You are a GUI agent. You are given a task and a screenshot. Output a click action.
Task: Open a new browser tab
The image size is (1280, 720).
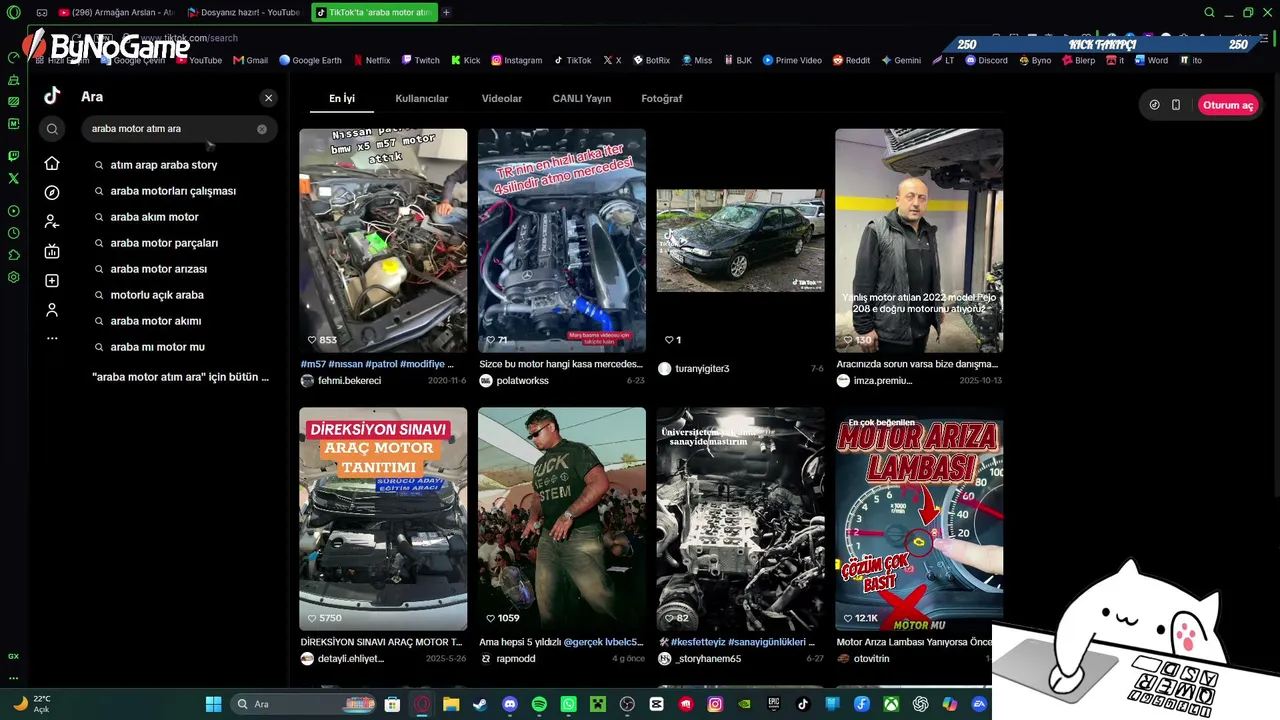click(446, 12)
